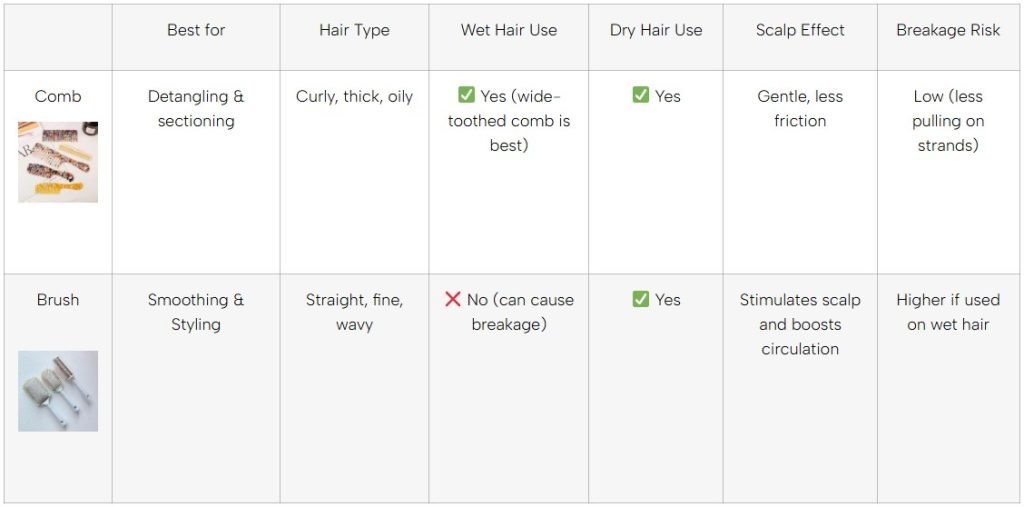Click Gentle, less friction cell text

[x=800, y=109]
